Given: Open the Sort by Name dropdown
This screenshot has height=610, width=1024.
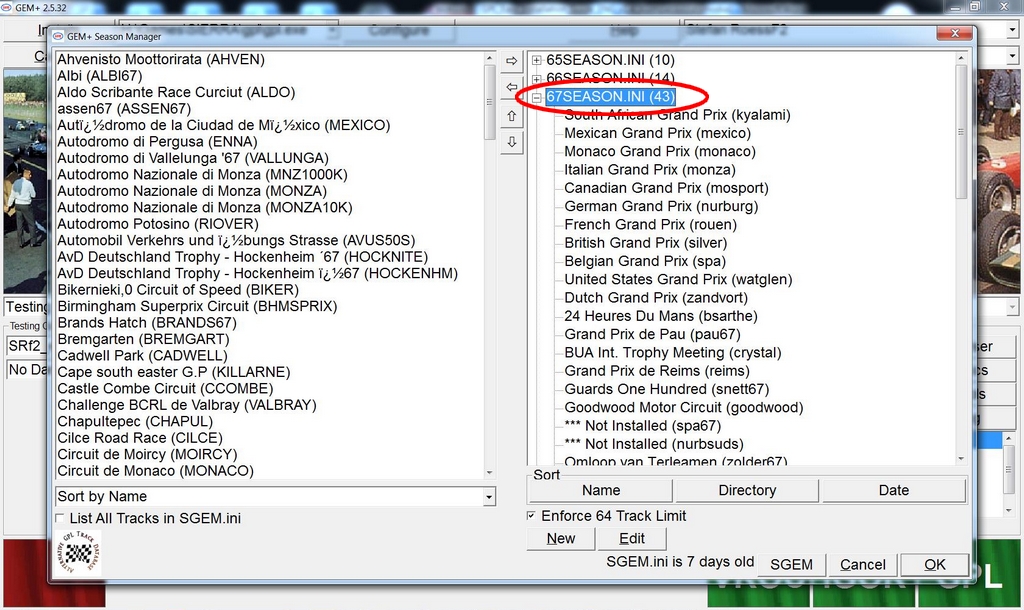Looking at the screenshot, I should [488, 497].
